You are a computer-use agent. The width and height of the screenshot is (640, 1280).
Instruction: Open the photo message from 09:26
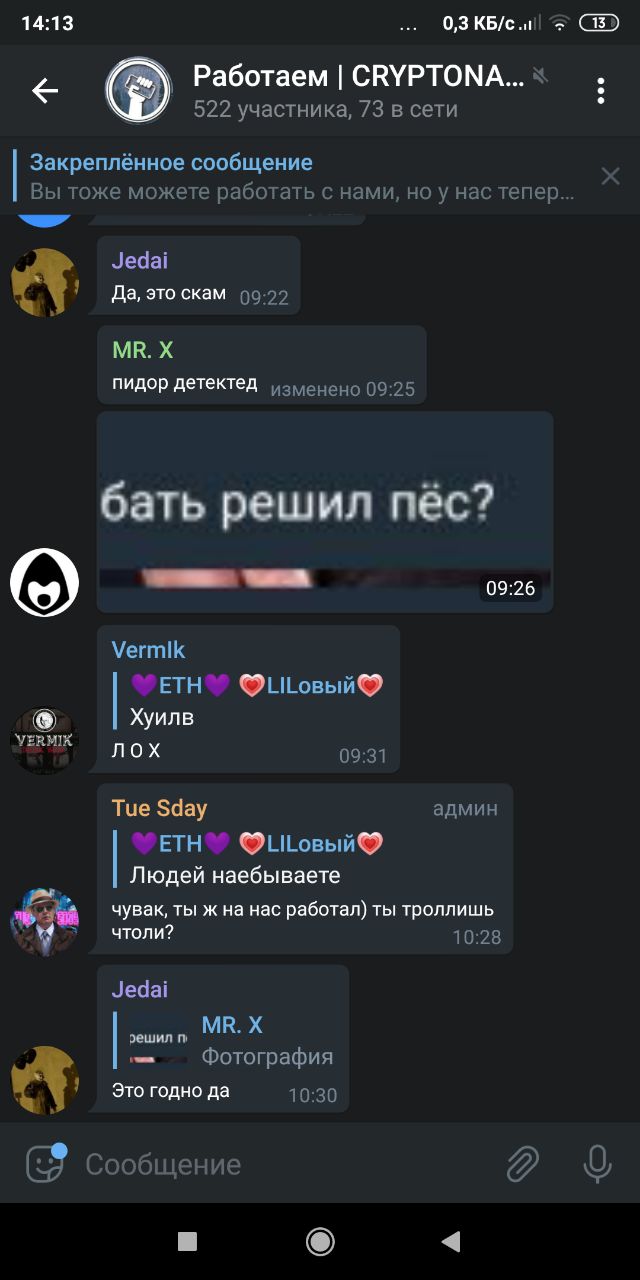point(325,511)
